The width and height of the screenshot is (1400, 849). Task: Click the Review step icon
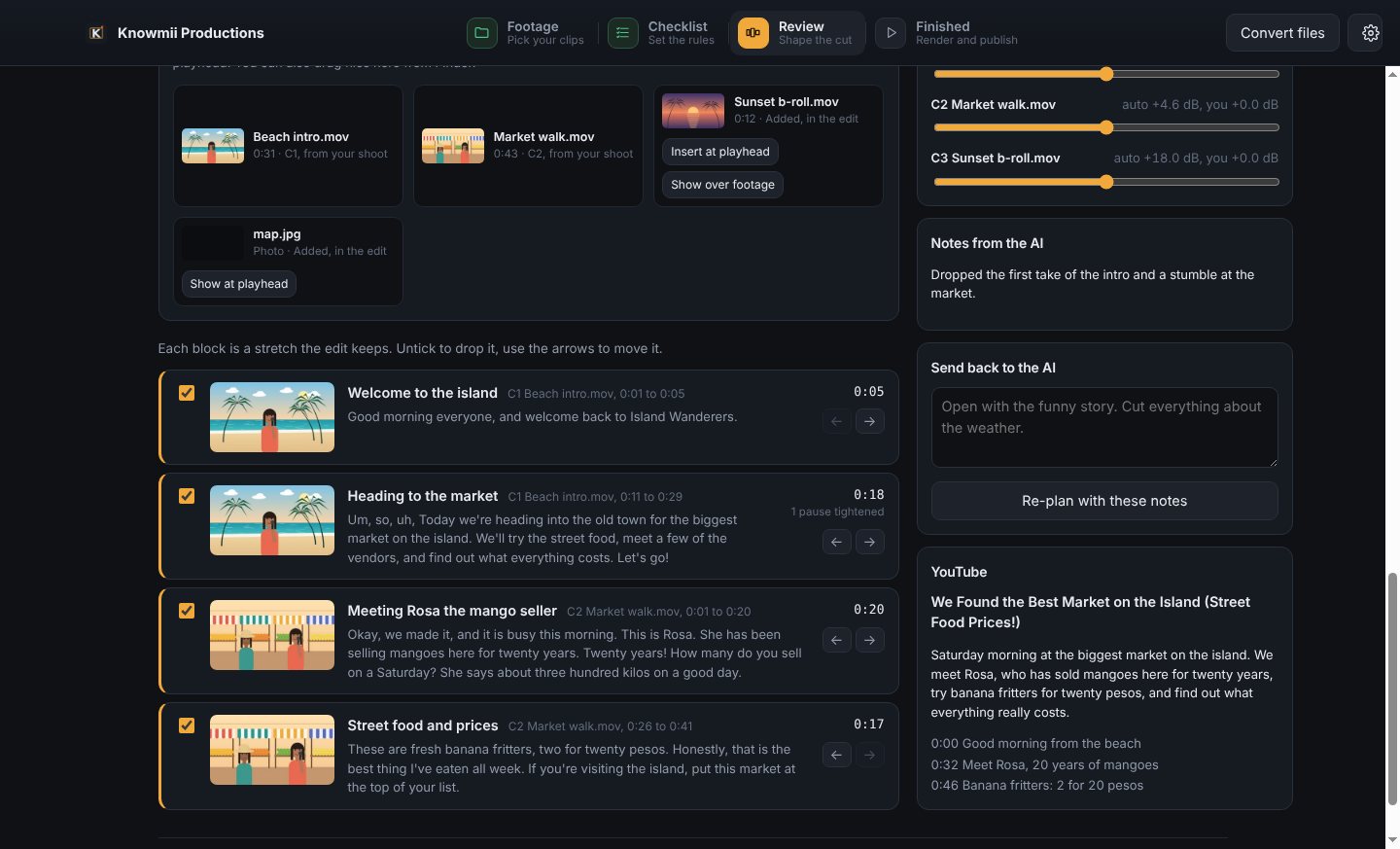point(752,33)
